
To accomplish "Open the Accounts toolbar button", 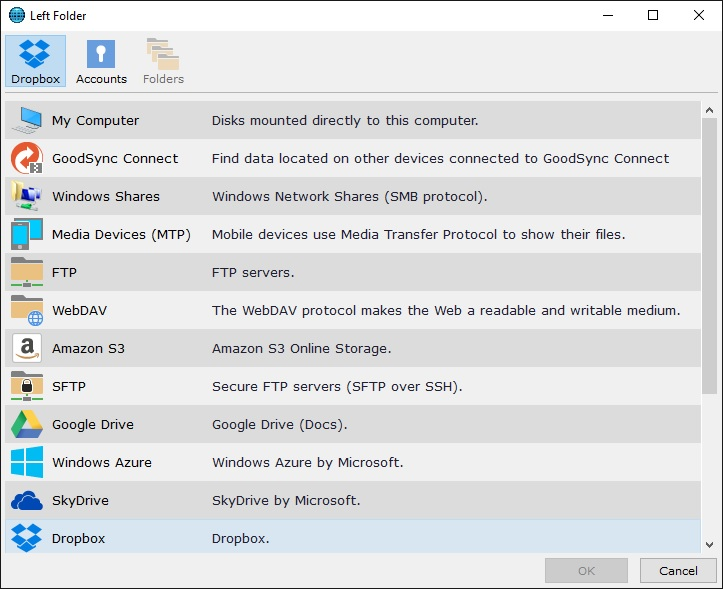I will tap(101, 61).
